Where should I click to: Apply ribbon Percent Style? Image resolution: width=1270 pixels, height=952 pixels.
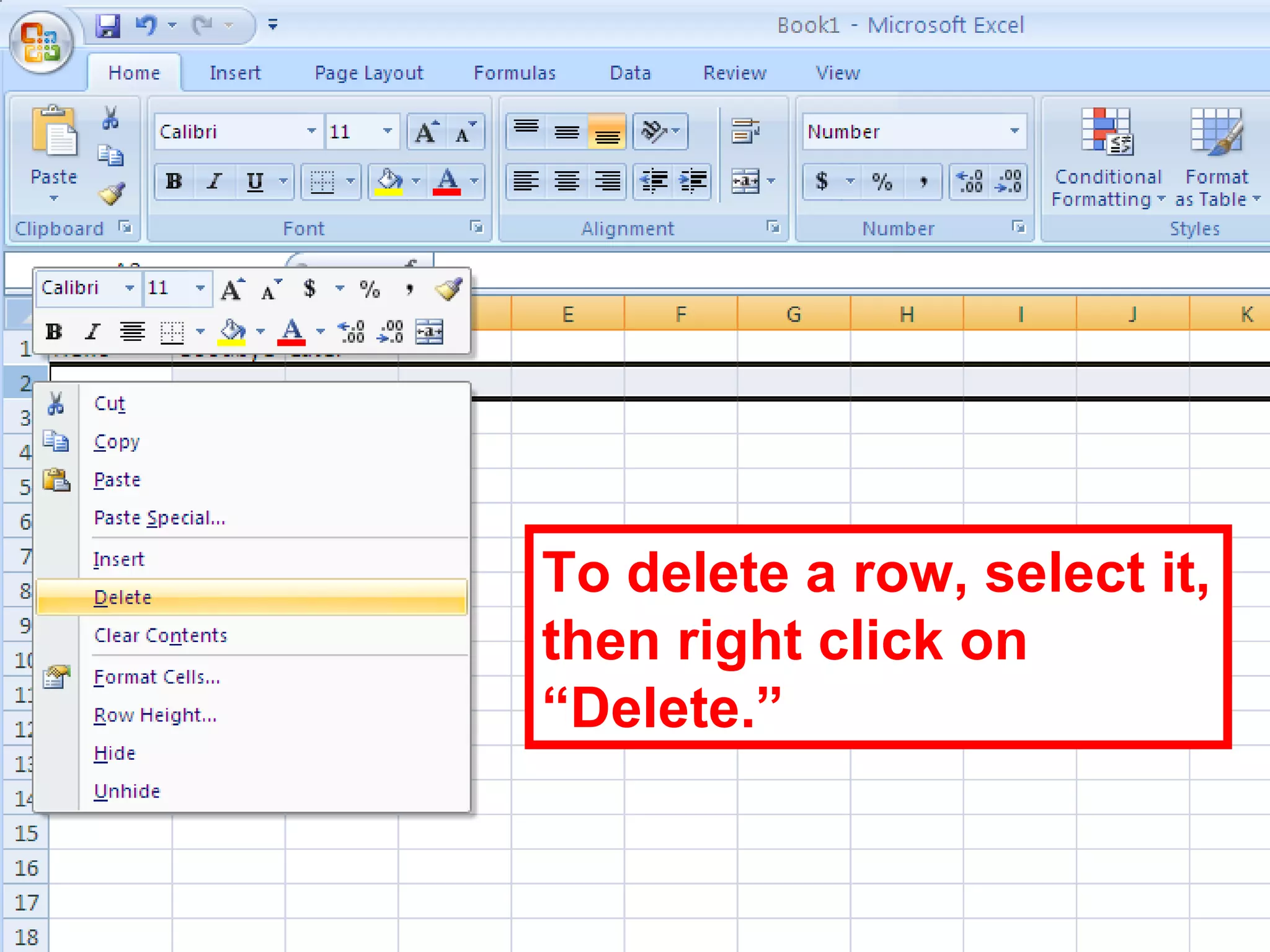pos(882,182)
